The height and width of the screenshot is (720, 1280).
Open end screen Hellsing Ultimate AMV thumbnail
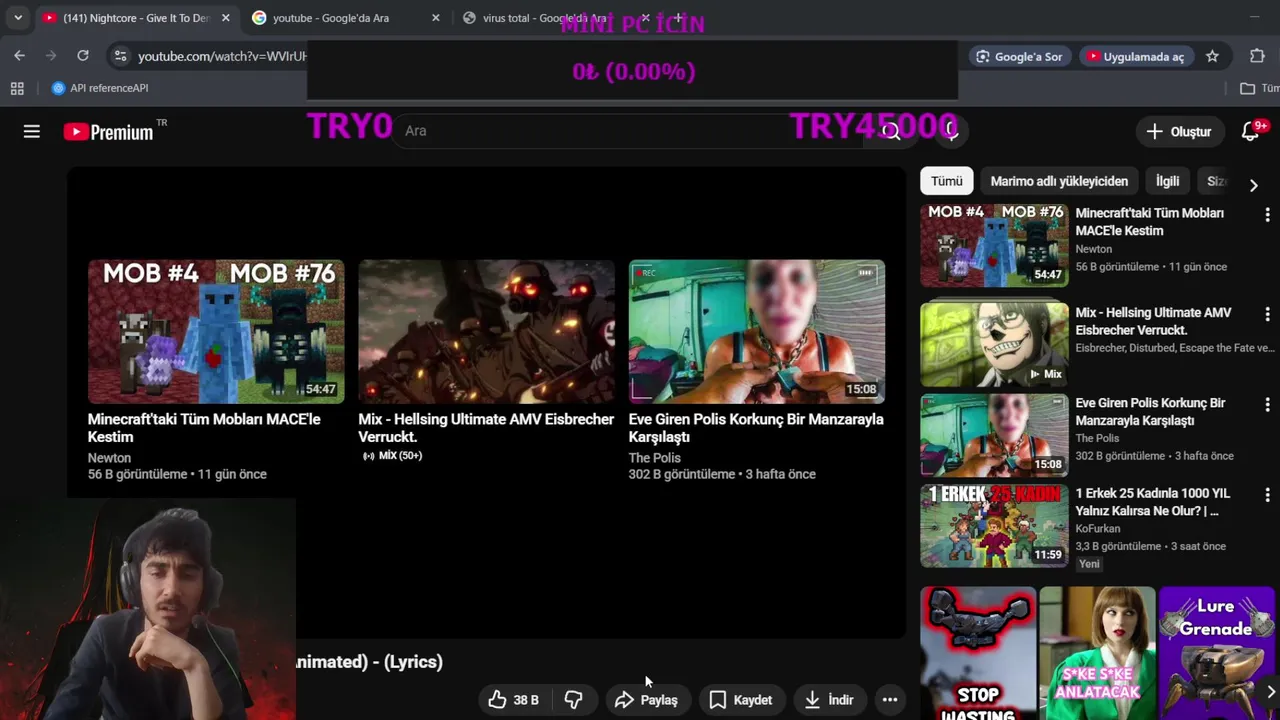click(486, 331)
